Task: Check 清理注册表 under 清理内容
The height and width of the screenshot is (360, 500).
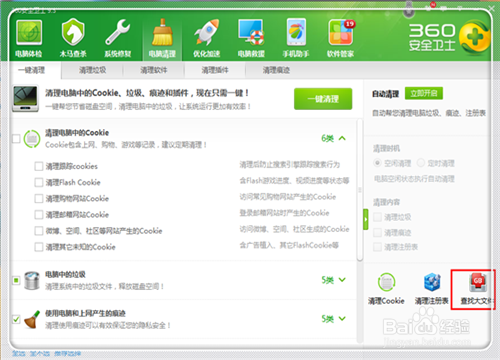Action: [x=377, y=247]
